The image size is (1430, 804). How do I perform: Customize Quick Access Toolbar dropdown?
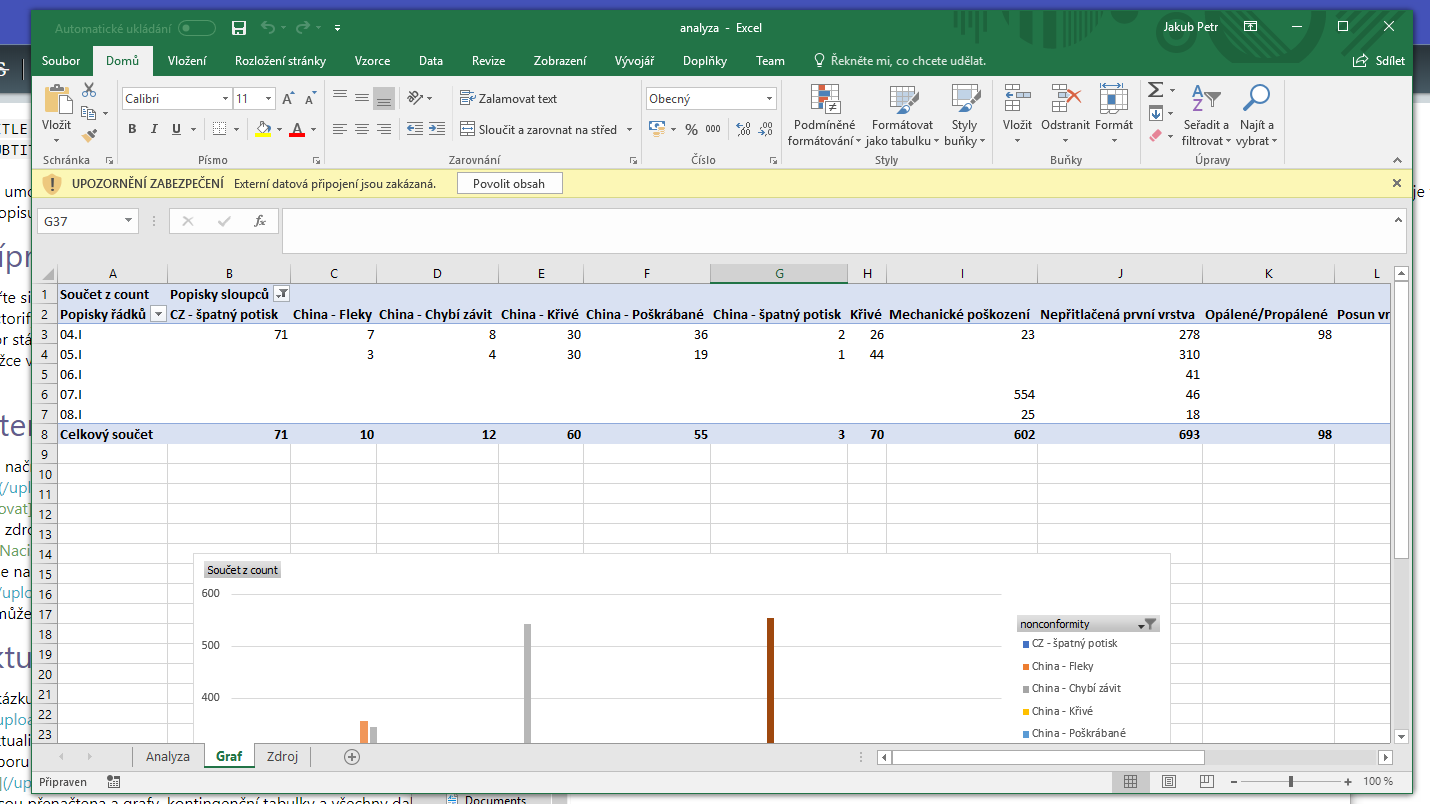337,28
